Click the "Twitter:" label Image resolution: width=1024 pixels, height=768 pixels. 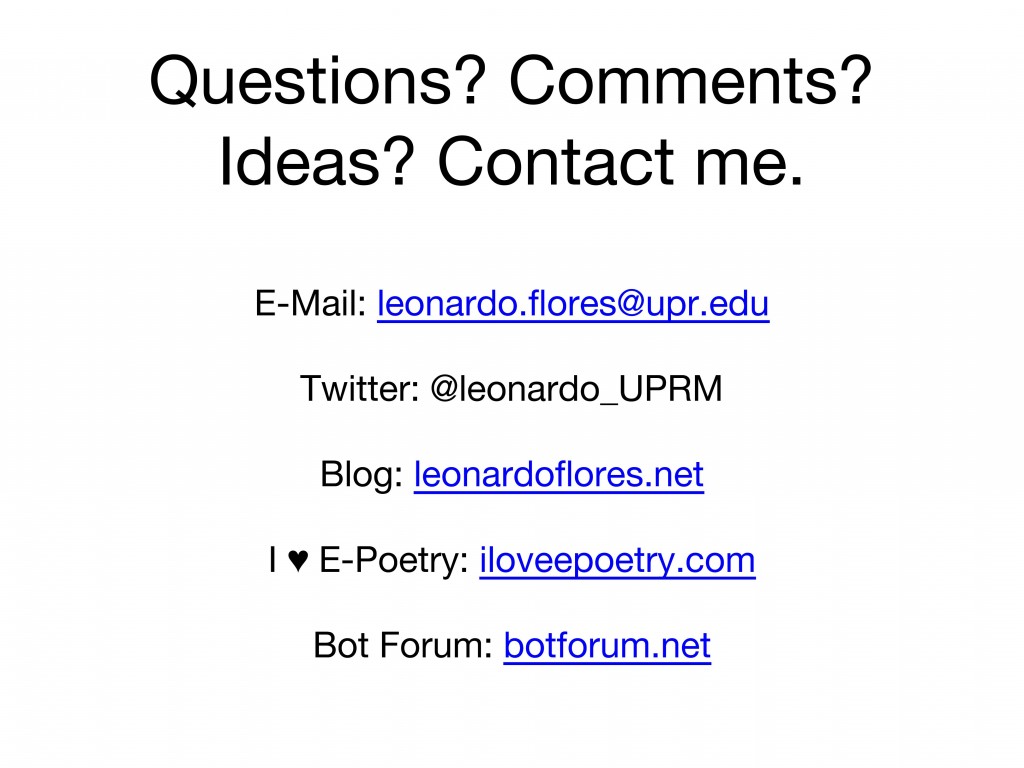tap(359, 389)
